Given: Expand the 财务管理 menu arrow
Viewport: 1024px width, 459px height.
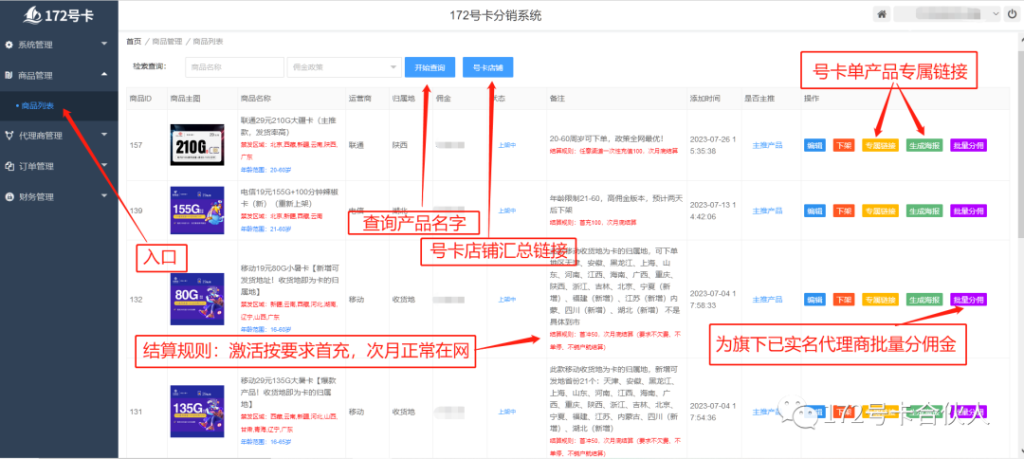Looking at the screenshot, I should point(104,196).
